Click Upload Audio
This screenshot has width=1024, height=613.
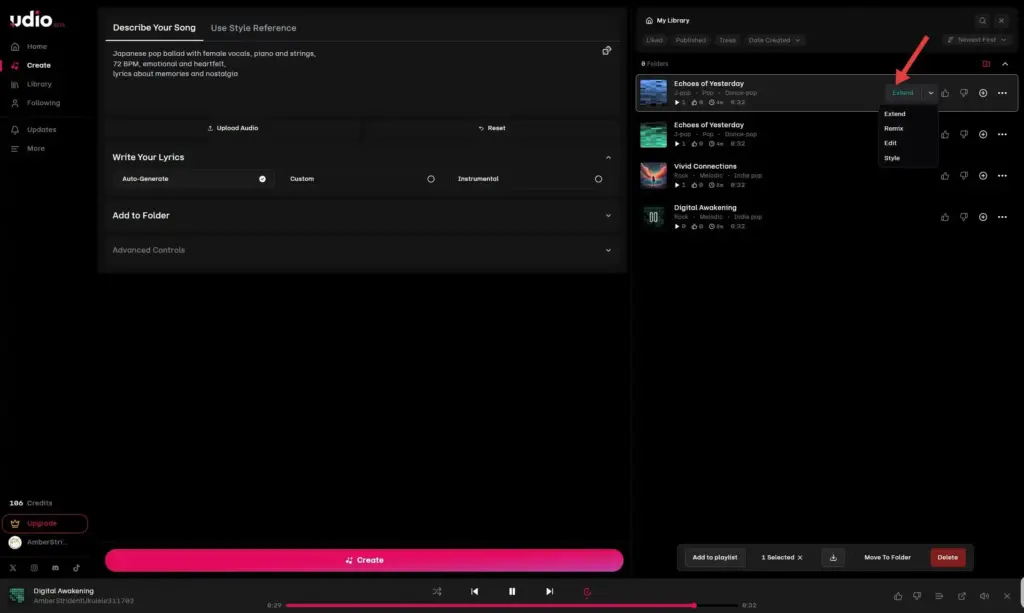[232, 128]
